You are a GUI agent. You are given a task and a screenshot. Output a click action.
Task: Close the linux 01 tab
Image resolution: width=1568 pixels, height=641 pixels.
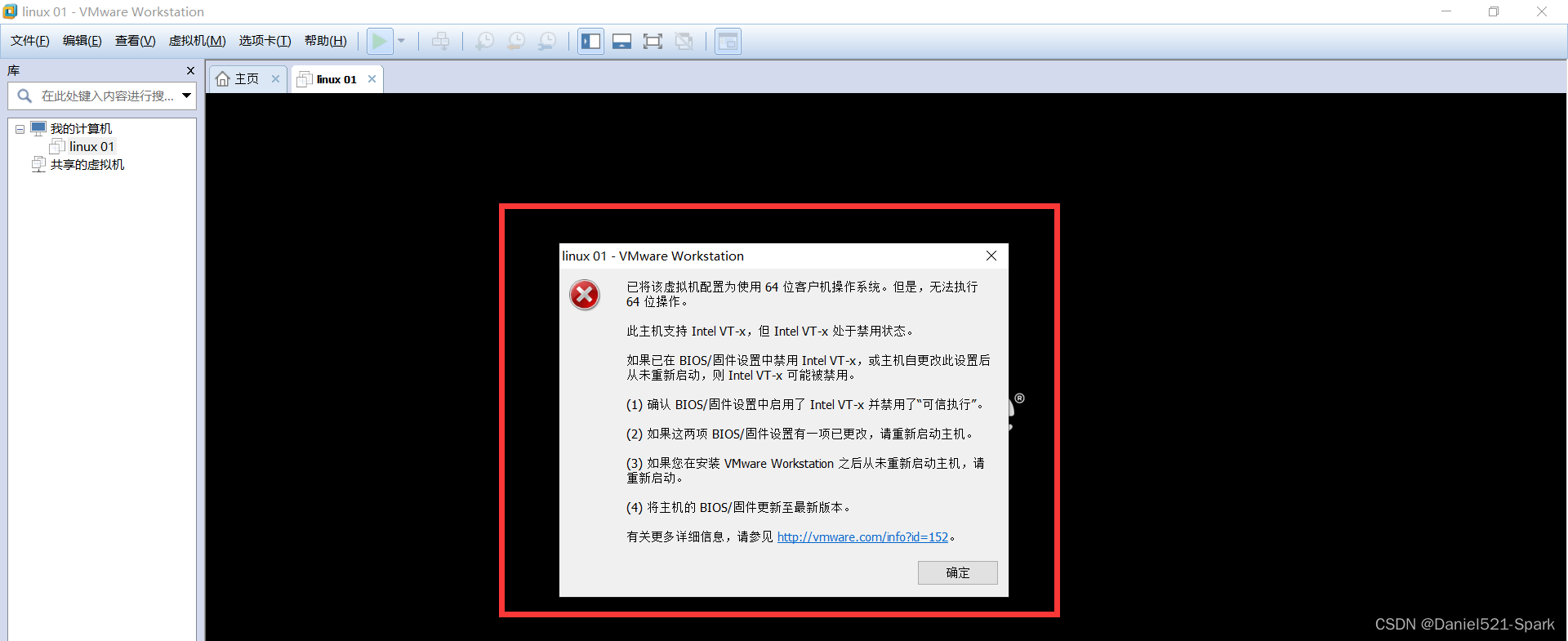(x=372, y=79)
